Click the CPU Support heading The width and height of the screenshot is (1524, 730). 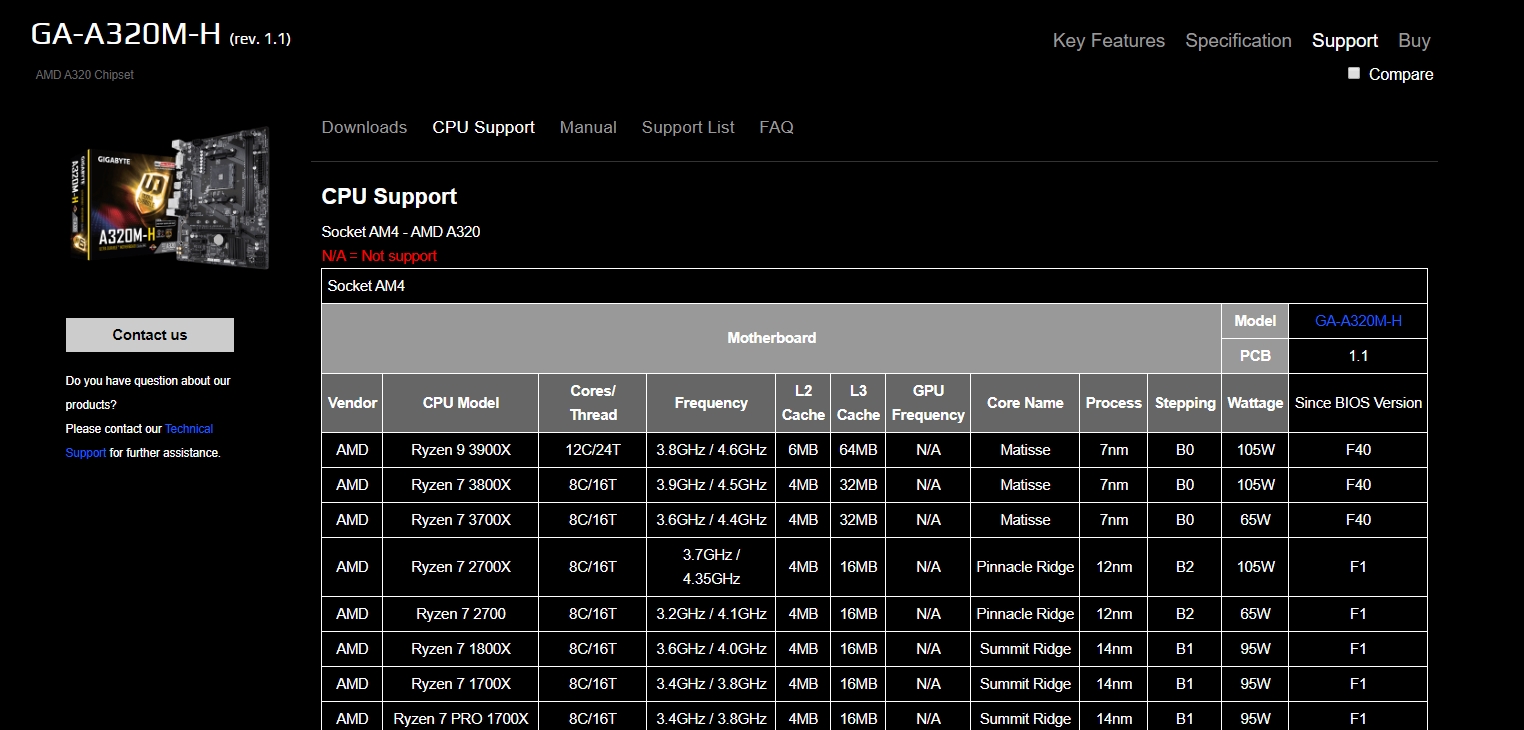pyautogui.click(x=389, y=197)
